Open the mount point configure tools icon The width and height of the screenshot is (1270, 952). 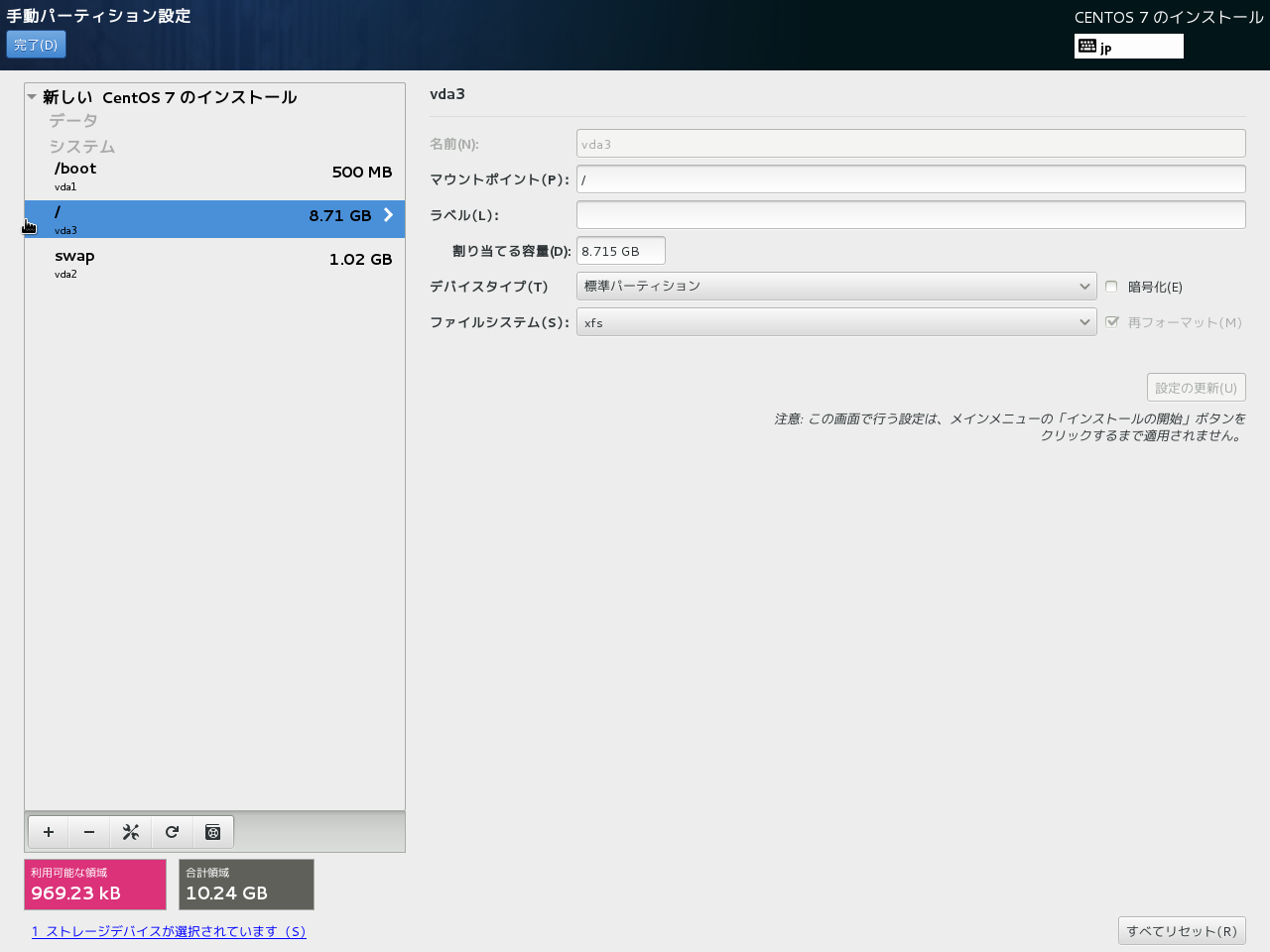pyautogui.click(x=130, y=832)
